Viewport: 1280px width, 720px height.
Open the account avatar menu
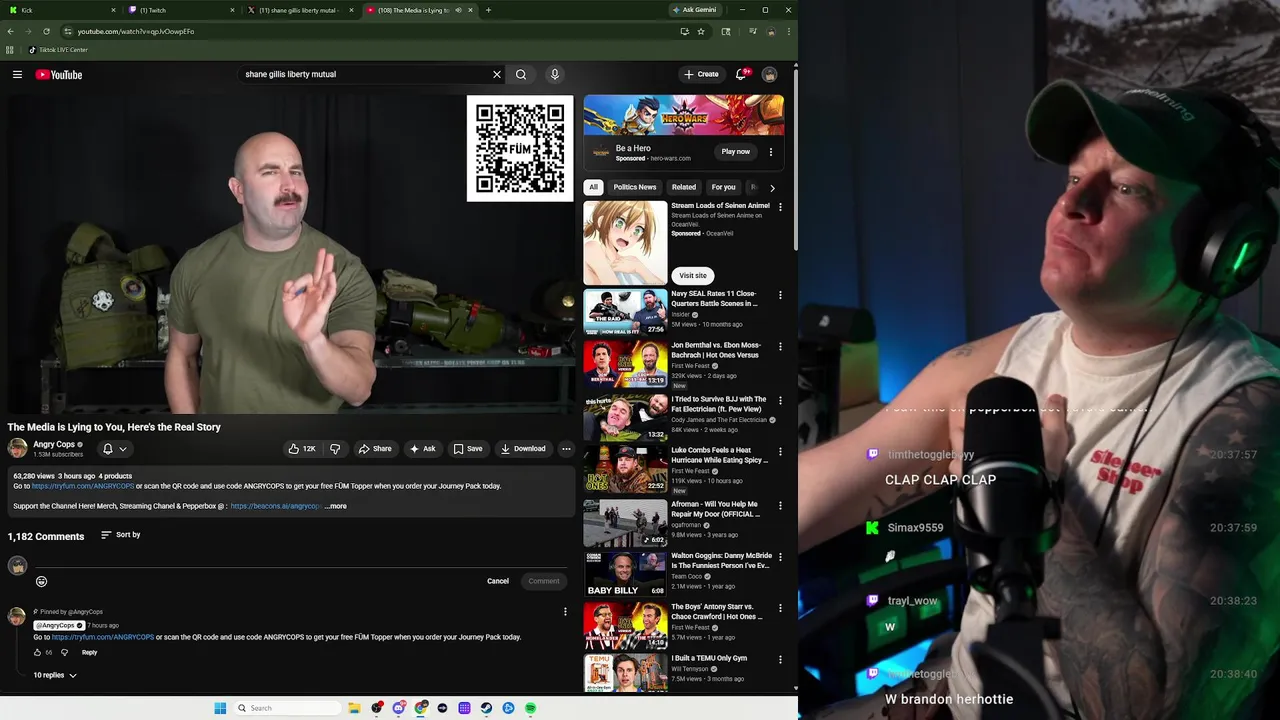tap(770, 74)
